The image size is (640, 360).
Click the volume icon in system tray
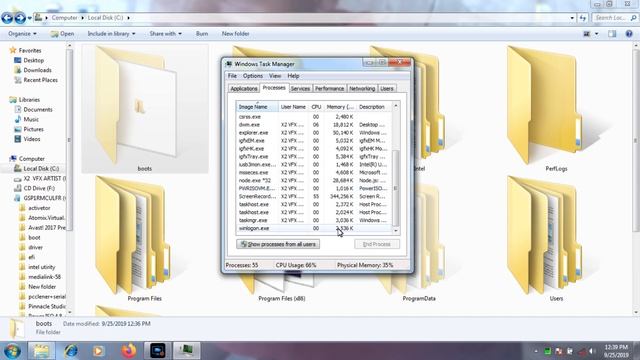(x=592, y=351)
